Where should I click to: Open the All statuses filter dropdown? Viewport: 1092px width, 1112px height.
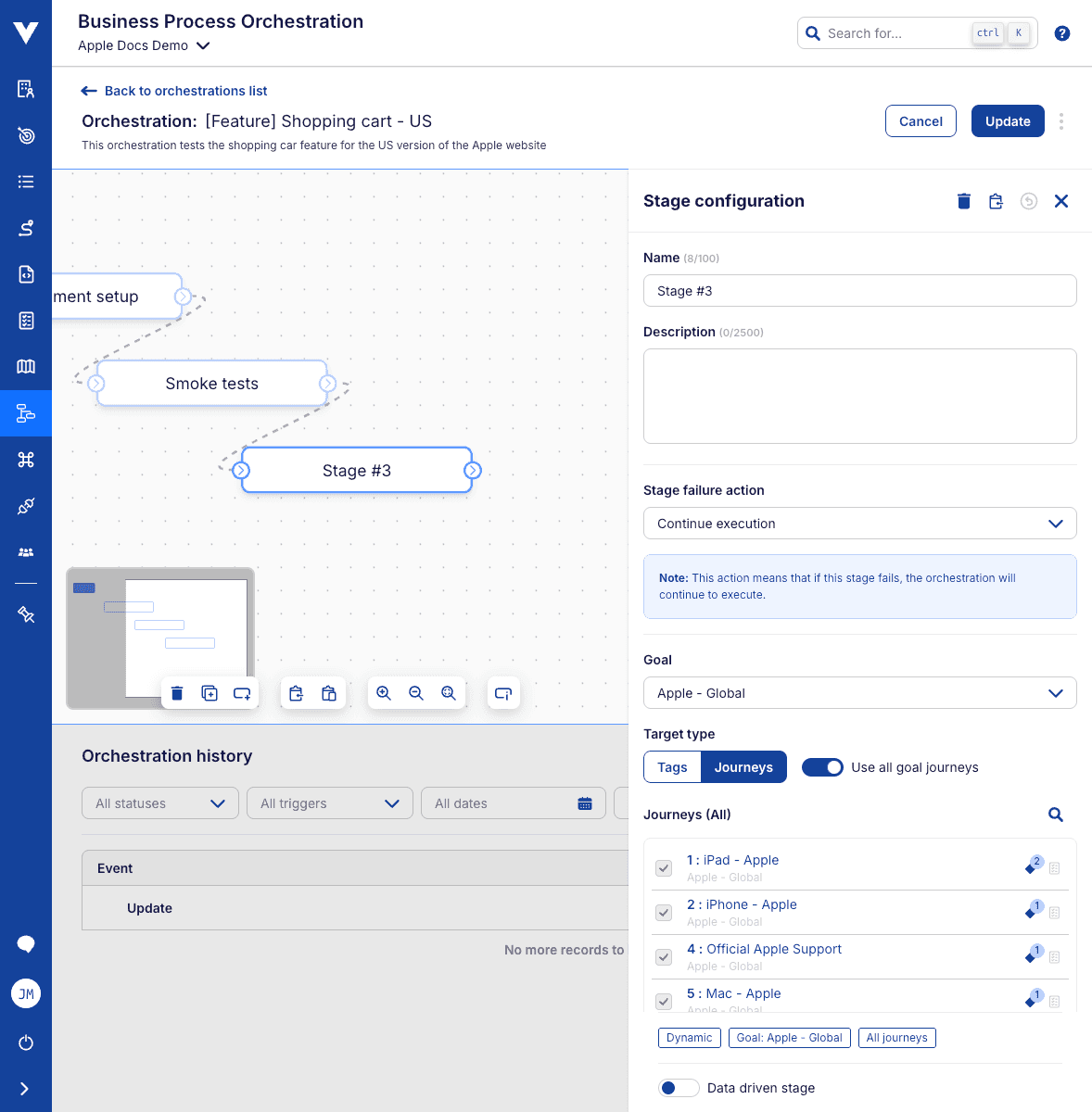(x=160, y=803)
